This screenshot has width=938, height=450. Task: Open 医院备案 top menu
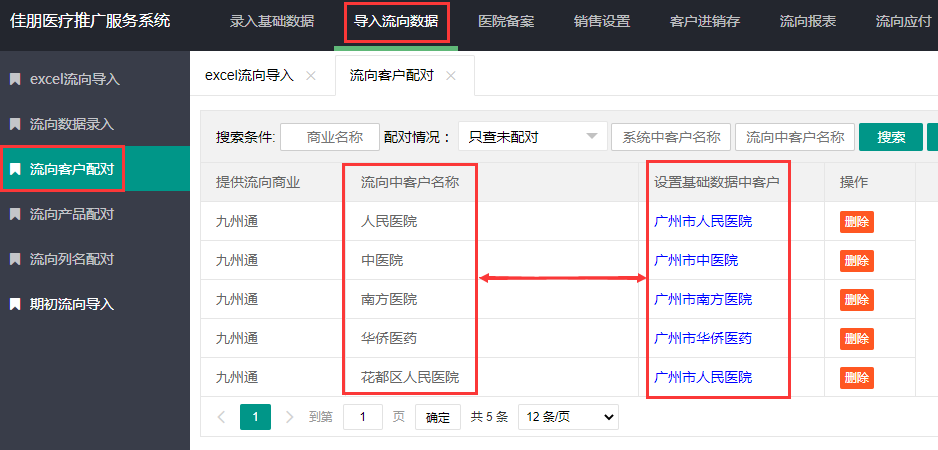tap(506, 21)
